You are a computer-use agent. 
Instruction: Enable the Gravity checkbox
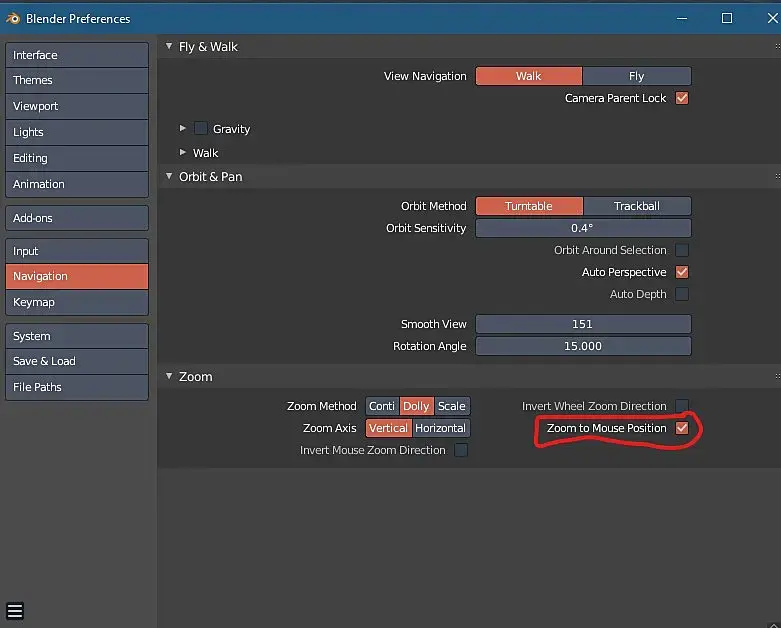[201, 128]
